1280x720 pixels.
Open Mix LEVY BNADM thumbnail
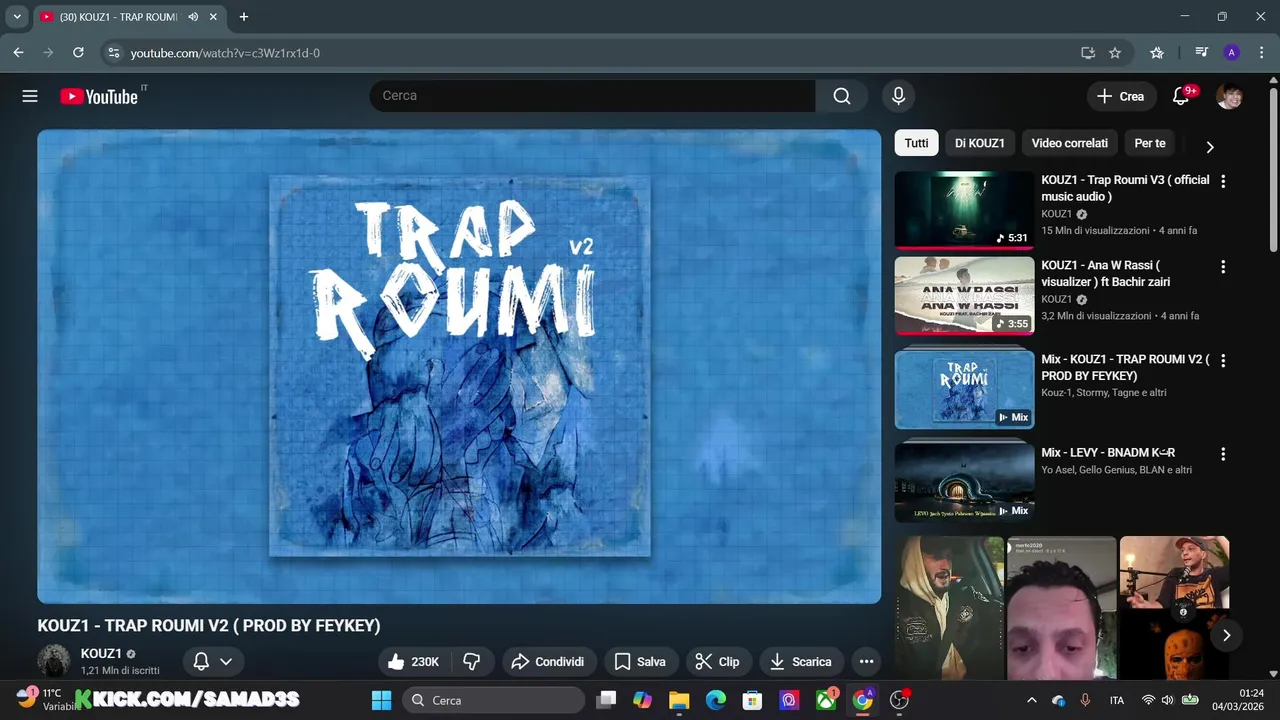click(x=964, y=481)
